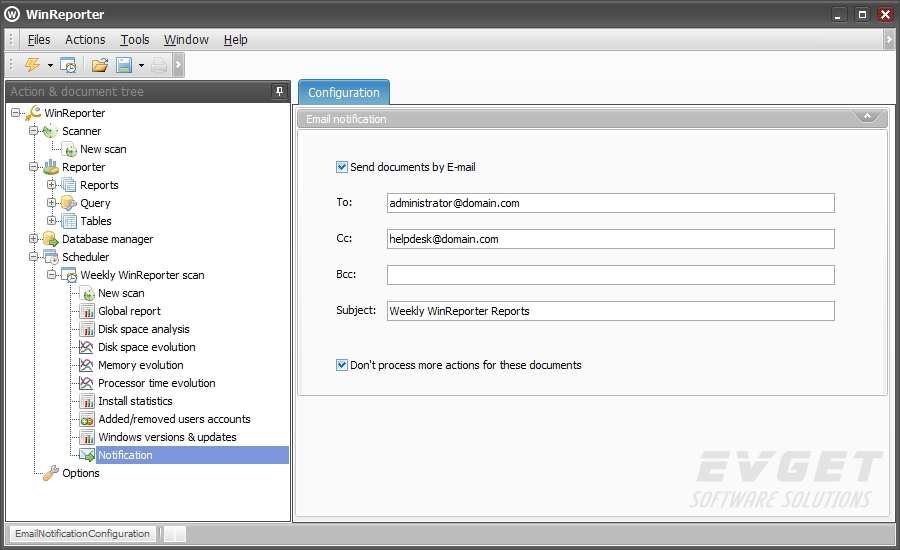Open the Actions menu
900x550 pixels.
point(85,40)
